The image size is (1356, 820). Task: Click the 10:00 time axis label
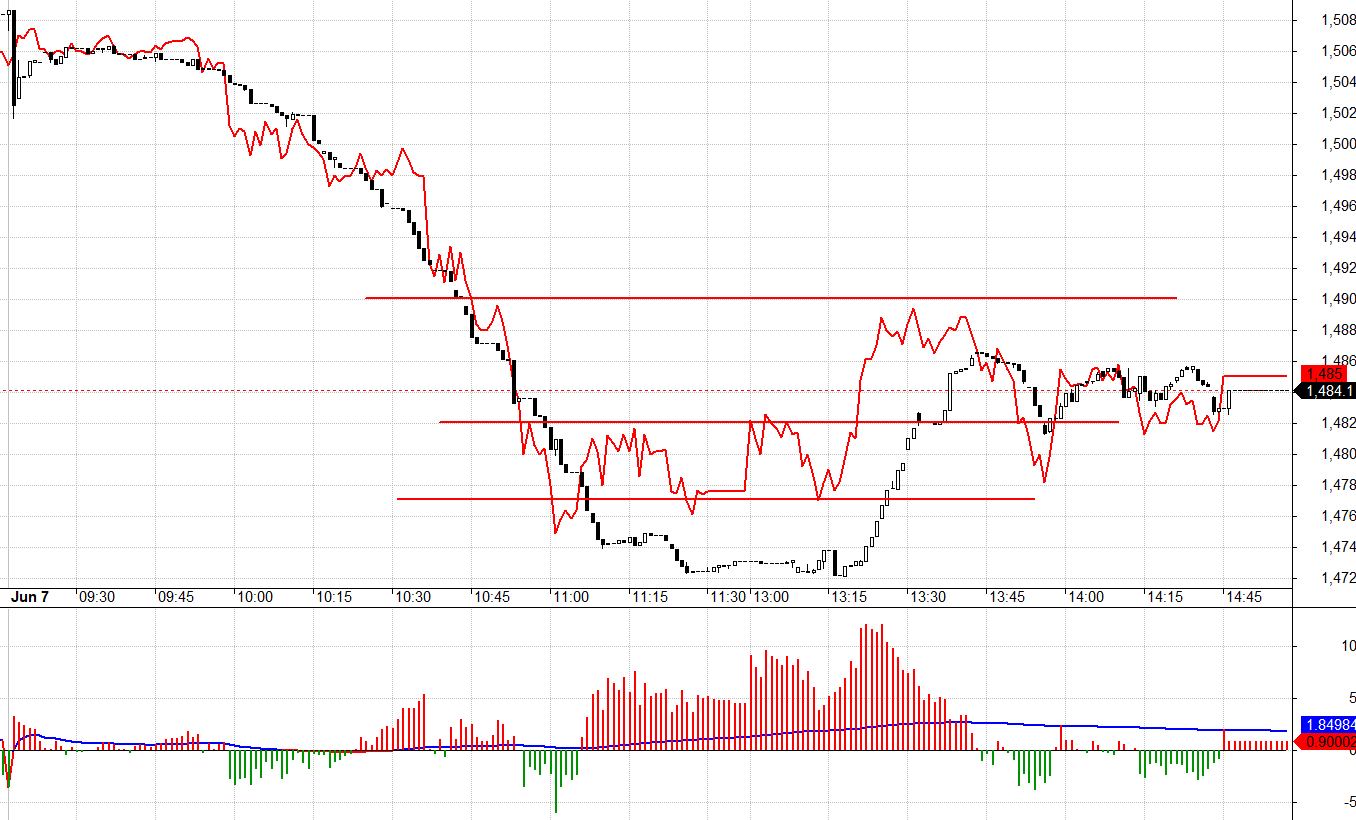click(254, 597)
